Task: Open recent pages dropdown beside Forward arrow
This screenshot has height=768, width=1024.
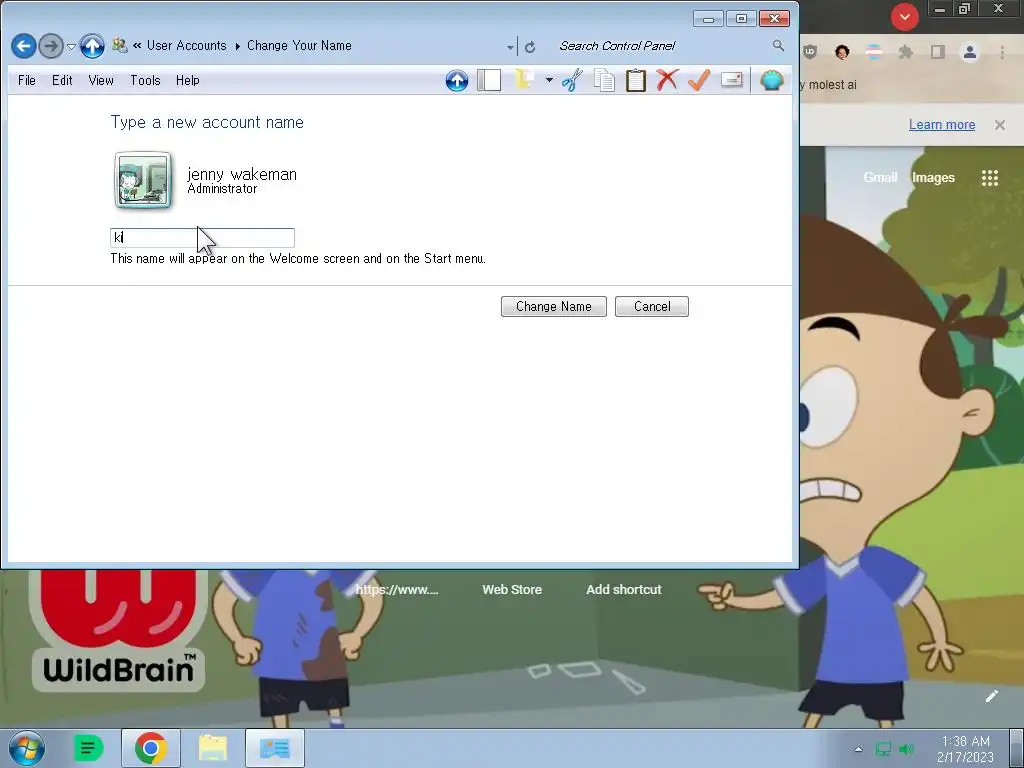Action: (71, 46)
